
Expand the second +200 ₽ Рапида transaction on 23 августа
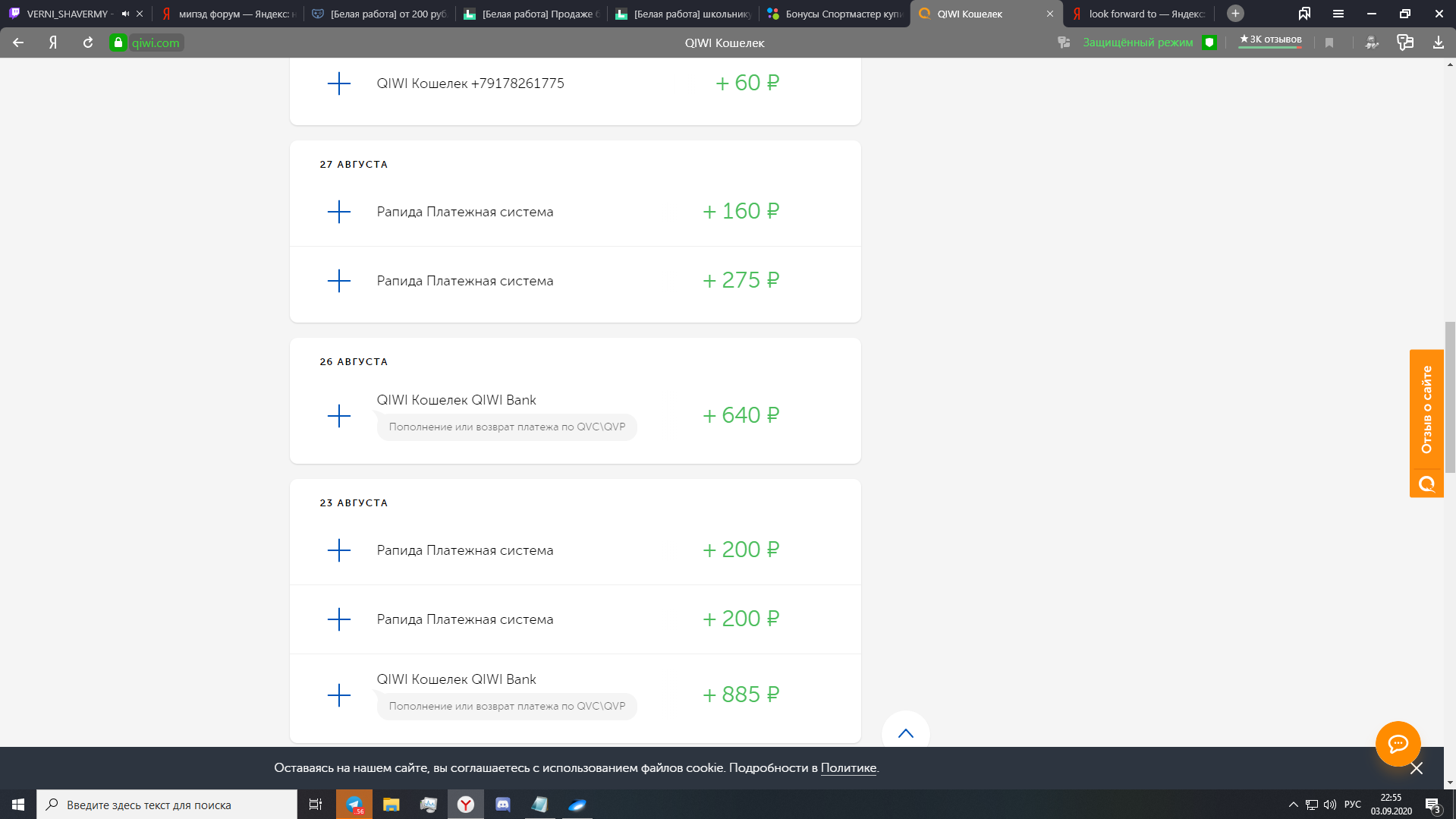point(339,619)
